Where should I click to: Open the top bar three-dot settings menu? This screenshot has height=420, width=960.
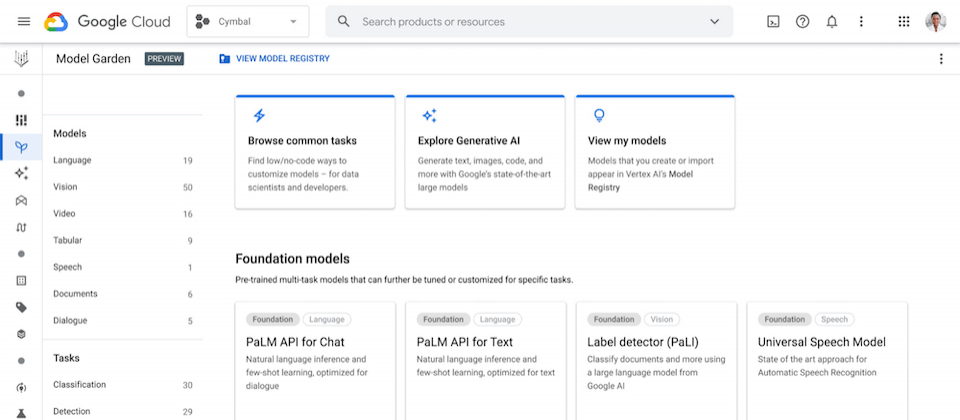pyautogui.click(x=861, y=21)
